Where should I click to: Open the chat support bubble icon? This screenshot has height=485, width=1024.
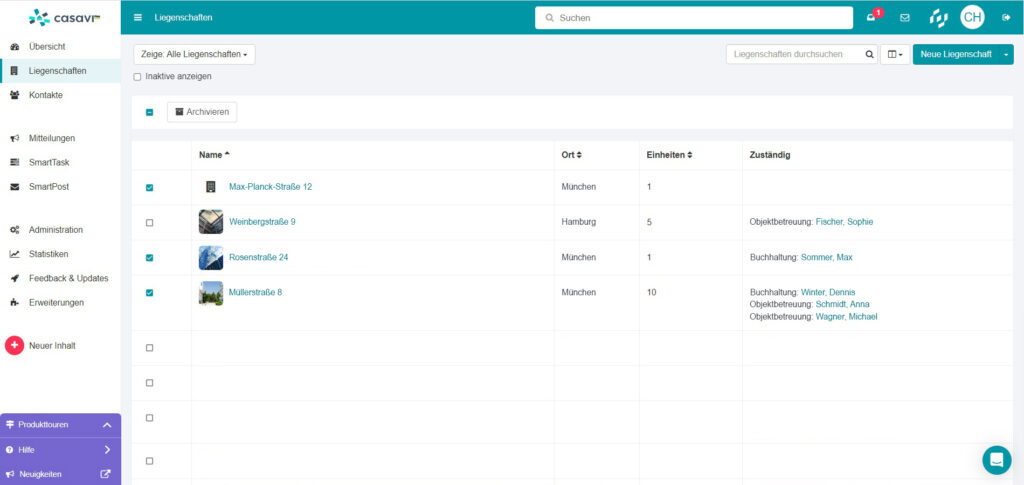[x=996, y=459]
